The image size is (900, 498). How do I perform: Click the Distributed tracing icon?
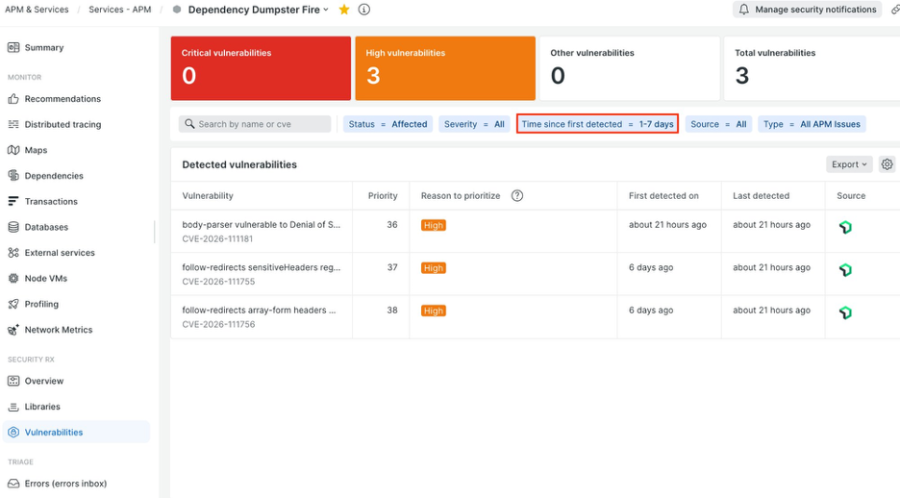point(13,124)
